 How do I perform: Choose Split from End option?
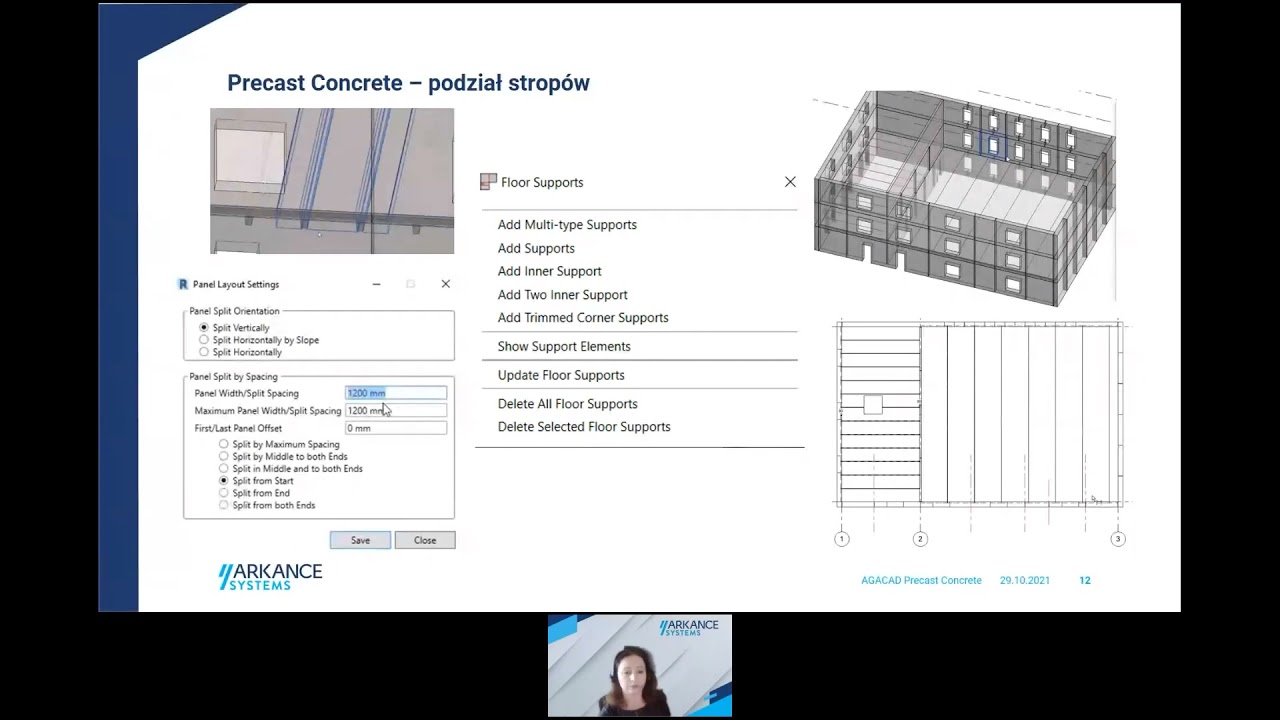coord(224,493)
